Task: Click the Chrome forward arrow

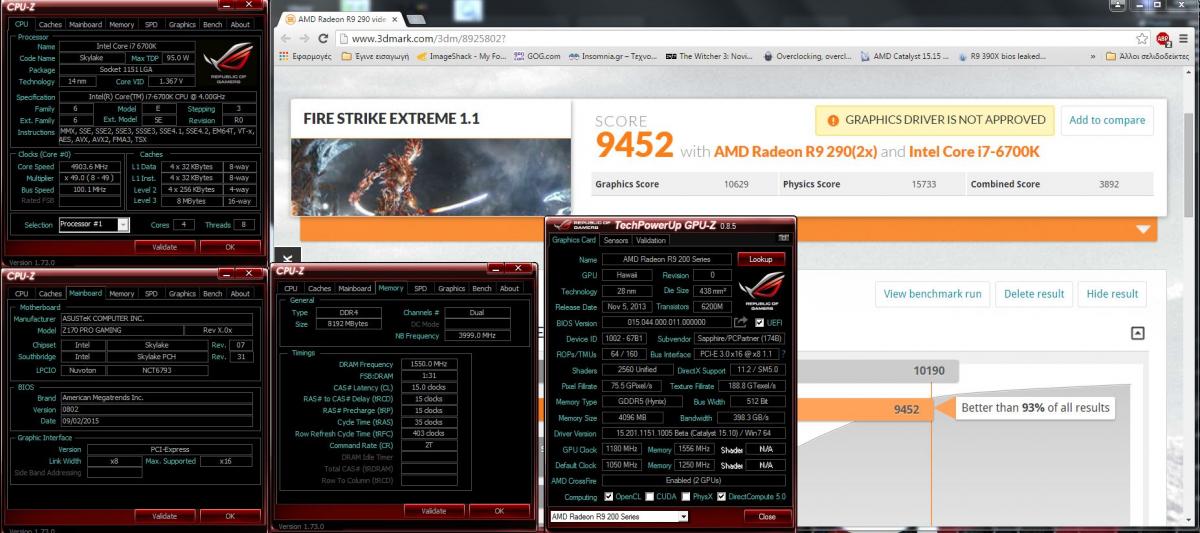Action: coord(304,38)
